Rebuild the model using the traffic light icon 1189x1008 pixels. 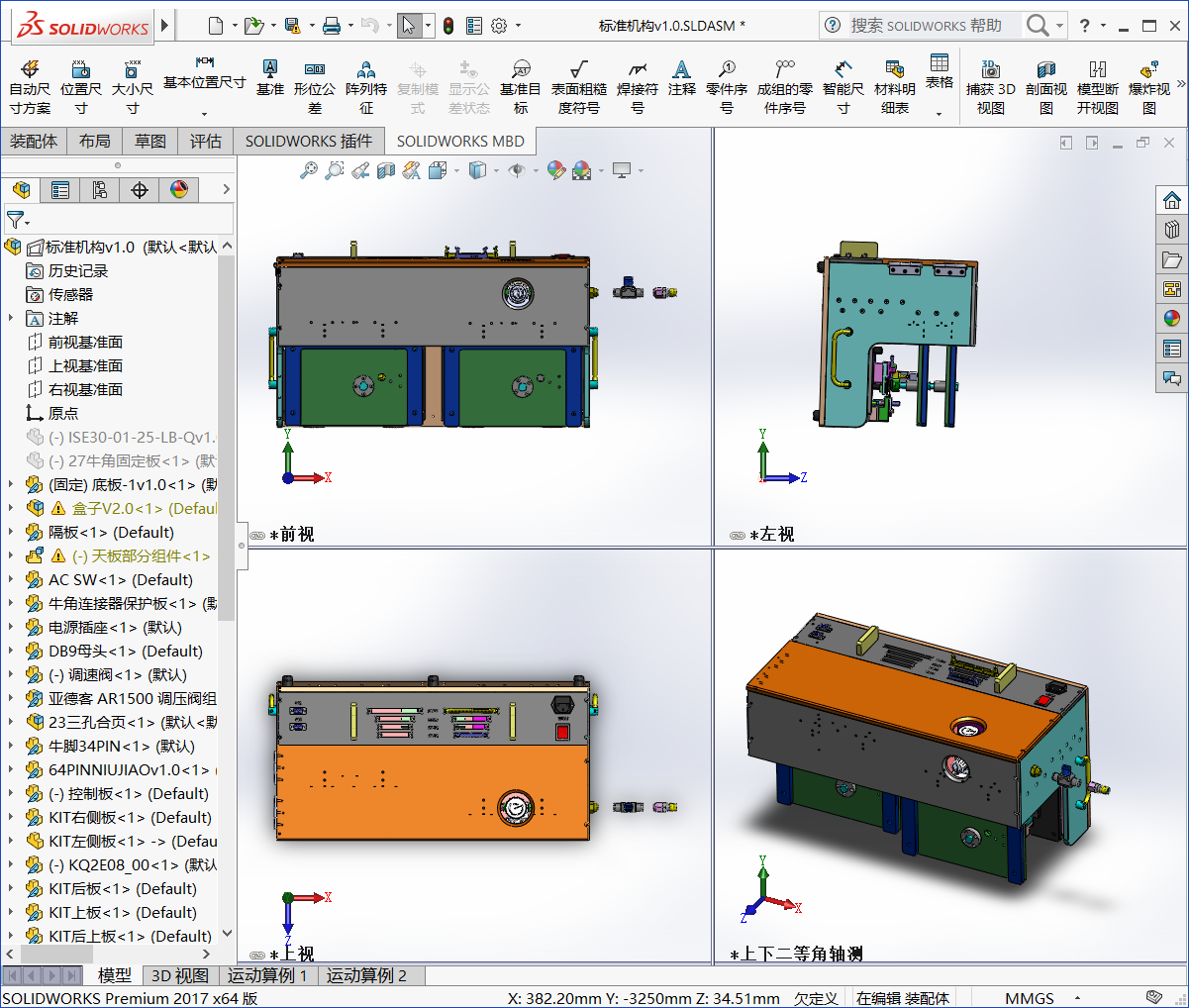[x=448, y=26]
